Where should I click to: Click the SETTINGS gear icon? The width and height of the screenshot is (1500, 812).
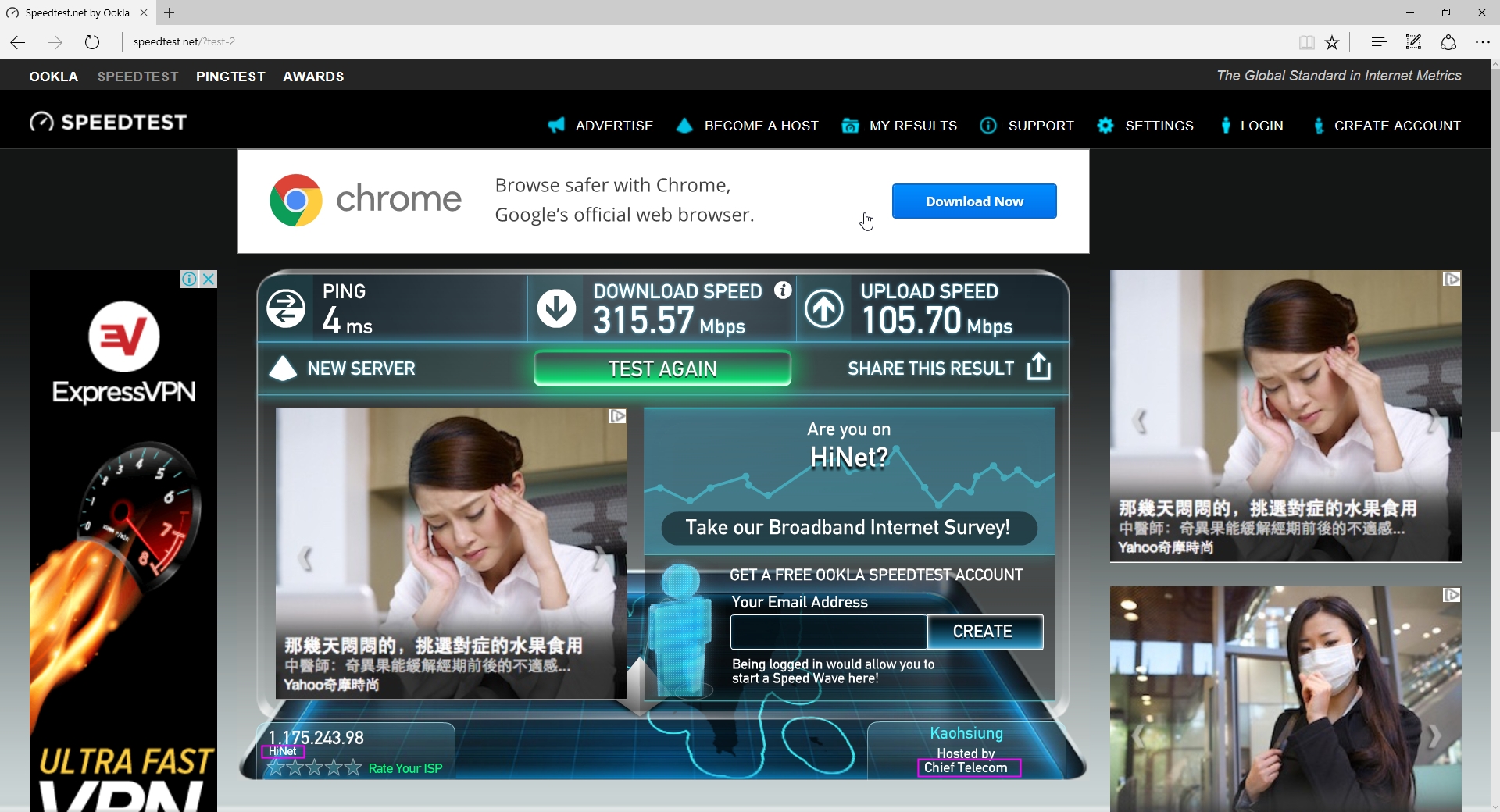point(1105,126)
